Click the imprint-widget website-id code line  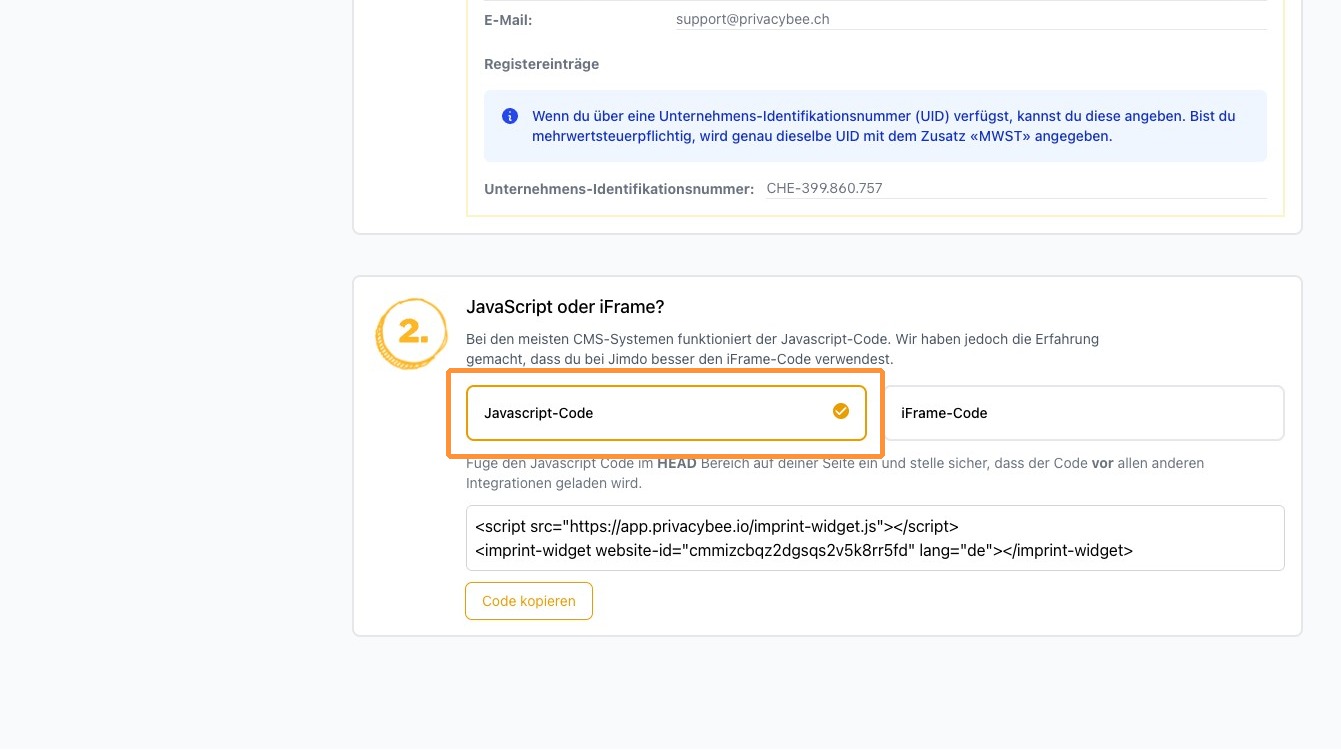pos(804,550)
